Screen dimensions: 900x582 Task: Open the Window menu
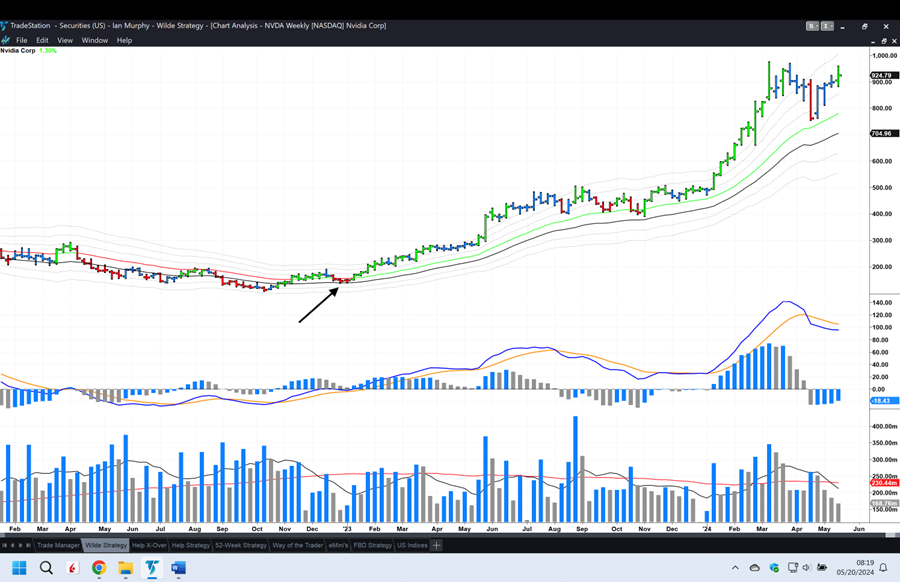click(95, 40)
